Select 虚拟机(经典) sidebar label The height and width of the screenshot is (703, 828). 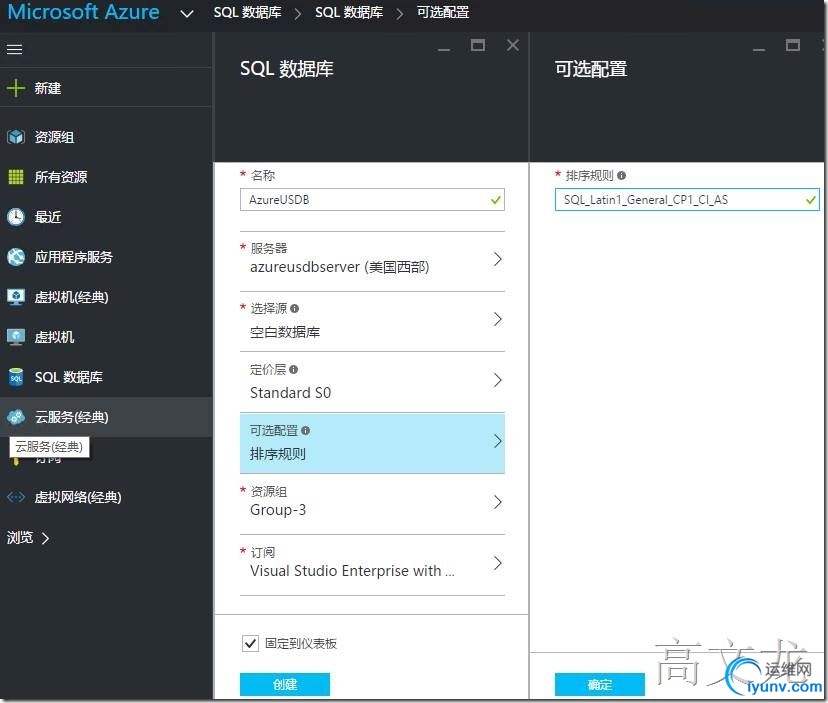[71, 297]
